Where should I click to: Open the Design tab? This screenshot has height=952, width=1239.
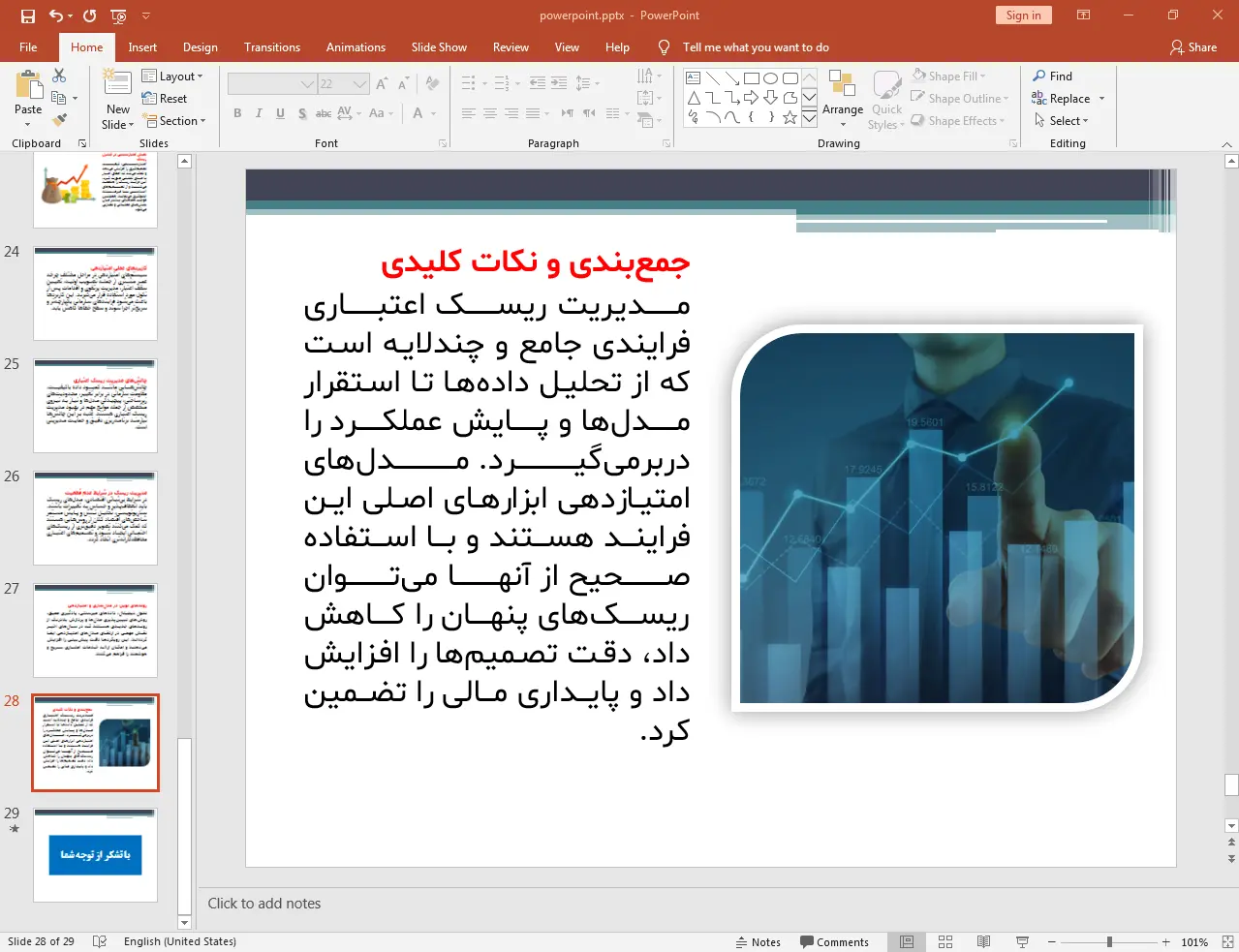click(x=201, y=47)
